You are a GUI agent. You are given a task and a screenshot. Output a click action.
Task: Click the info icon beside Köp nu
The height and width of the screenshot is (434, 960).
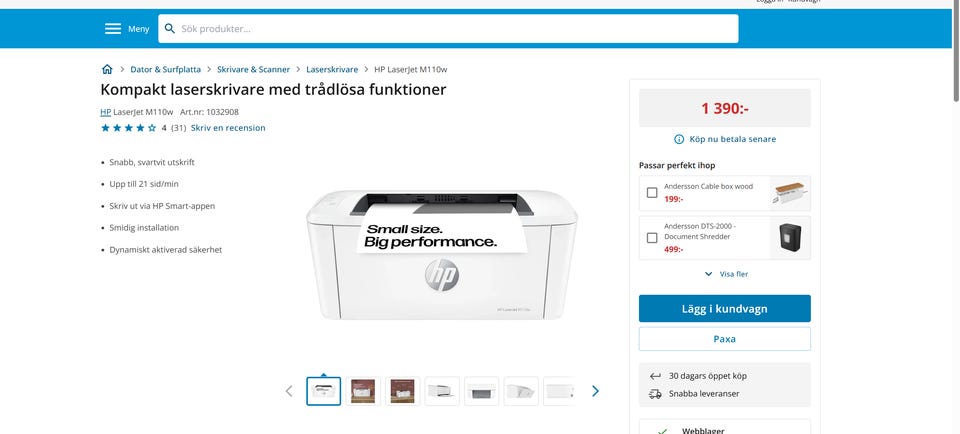pos(679,139)
